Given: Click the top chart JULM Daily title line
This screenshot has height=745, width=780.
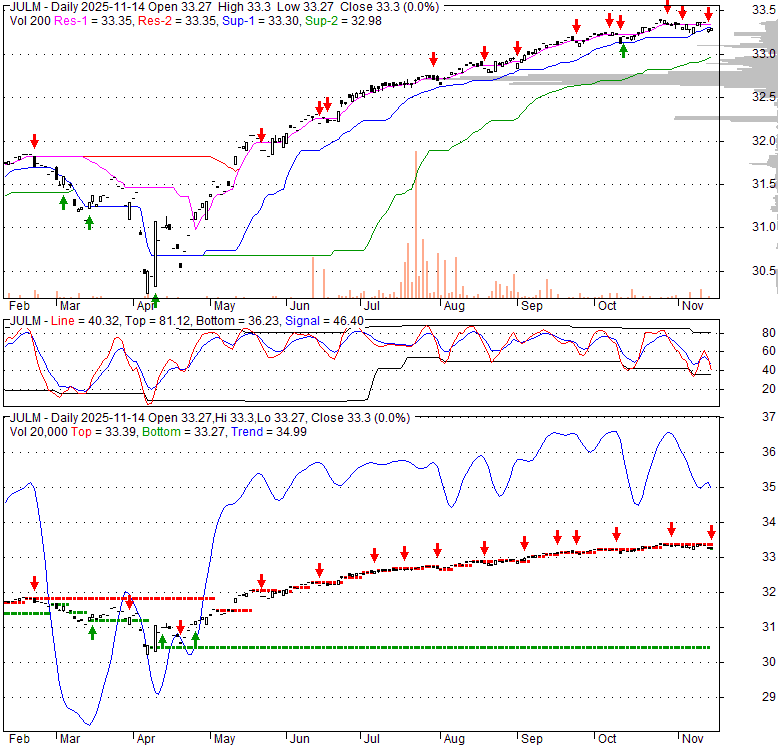Looking at the screenshot, I should [x=224, y=7].
